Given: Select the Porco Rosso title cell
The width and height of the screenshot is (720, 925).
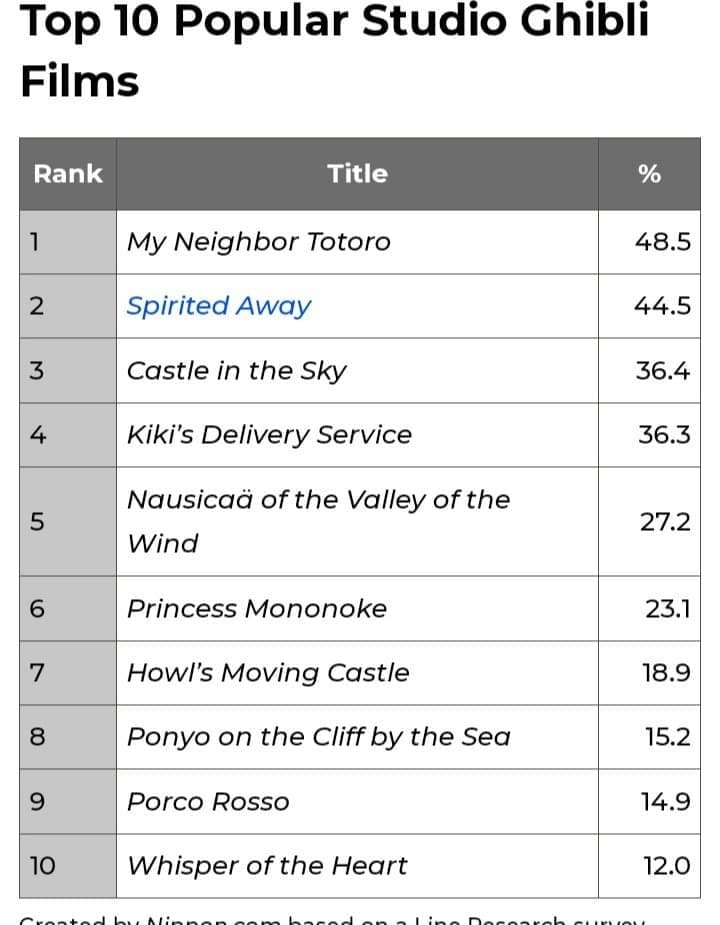Looking at the screenshot, I should tap(207, 802).
